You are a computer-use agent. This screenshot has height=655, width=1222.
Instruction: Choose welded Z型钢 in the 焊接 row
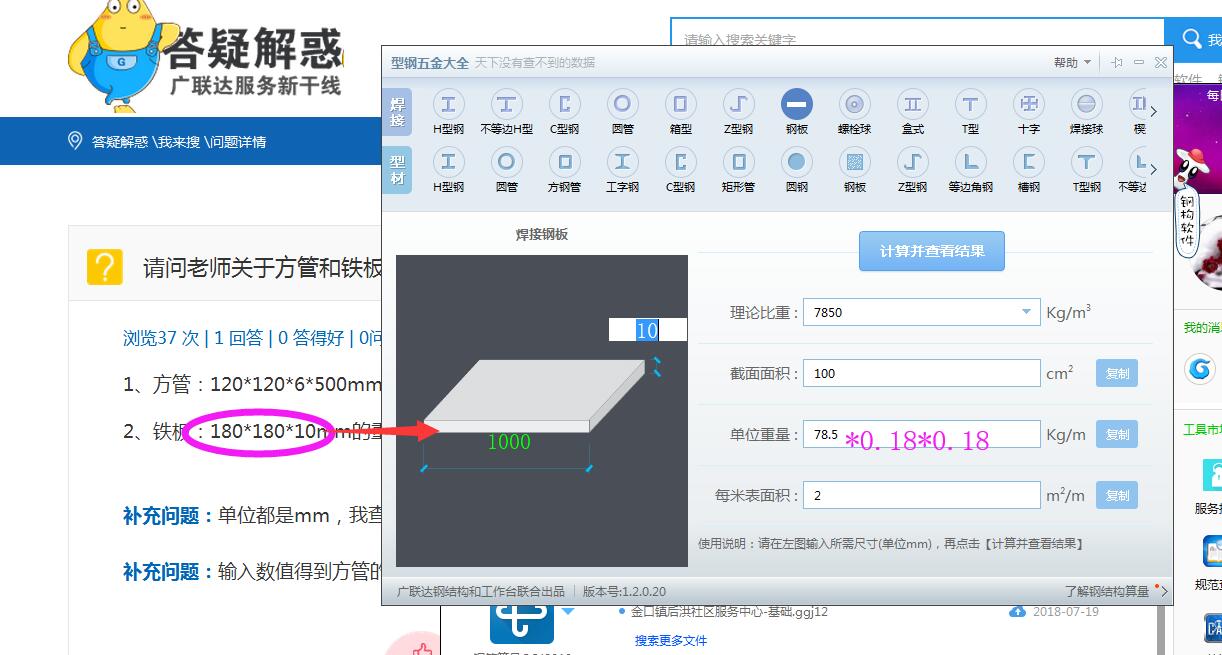point(738,111)
